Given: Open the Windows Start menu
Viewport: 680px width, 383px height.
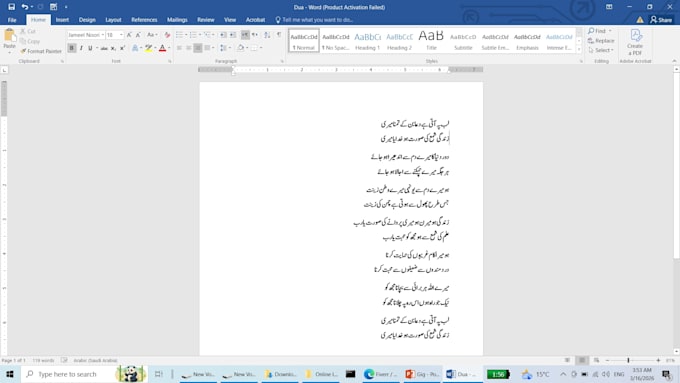Looking at the screenshot, I should (10, 374).
